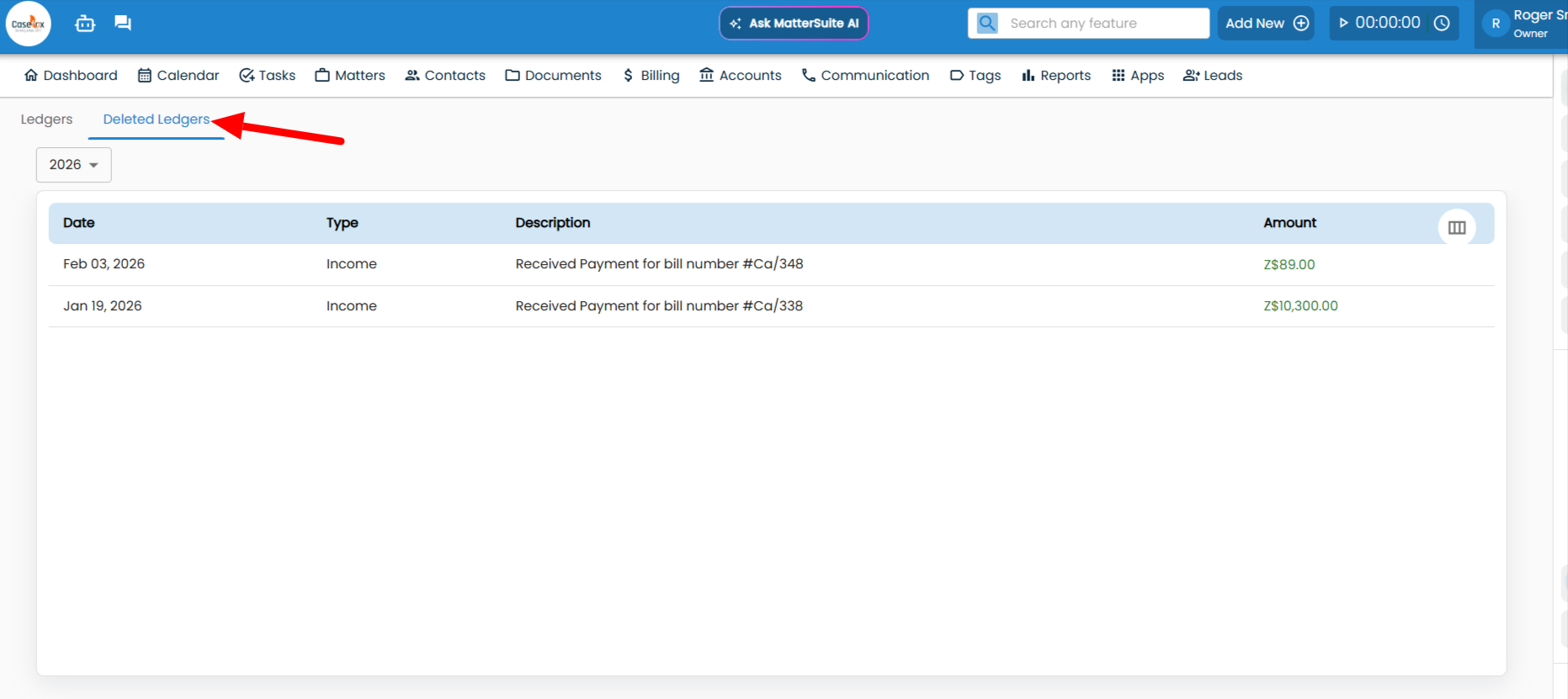Click Ask MatterSuite AI button
Image resolution: width=1568 pixels, height=699 pixels.
coord(794,24)
